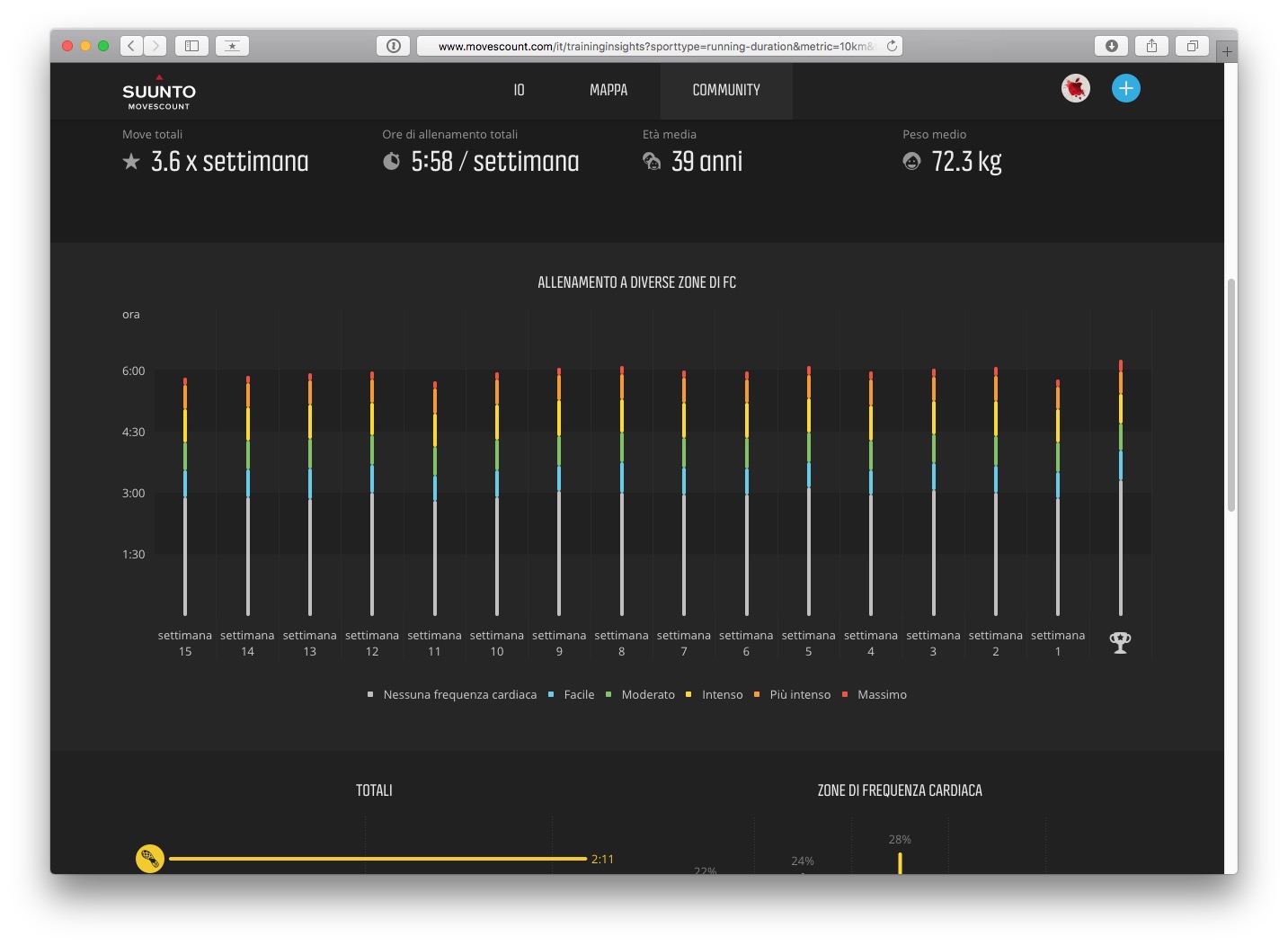This screenshot has height=946, width=1288.
Task: Click the Safari share button
Action: pyautogui.click(x=1151, y=46)
